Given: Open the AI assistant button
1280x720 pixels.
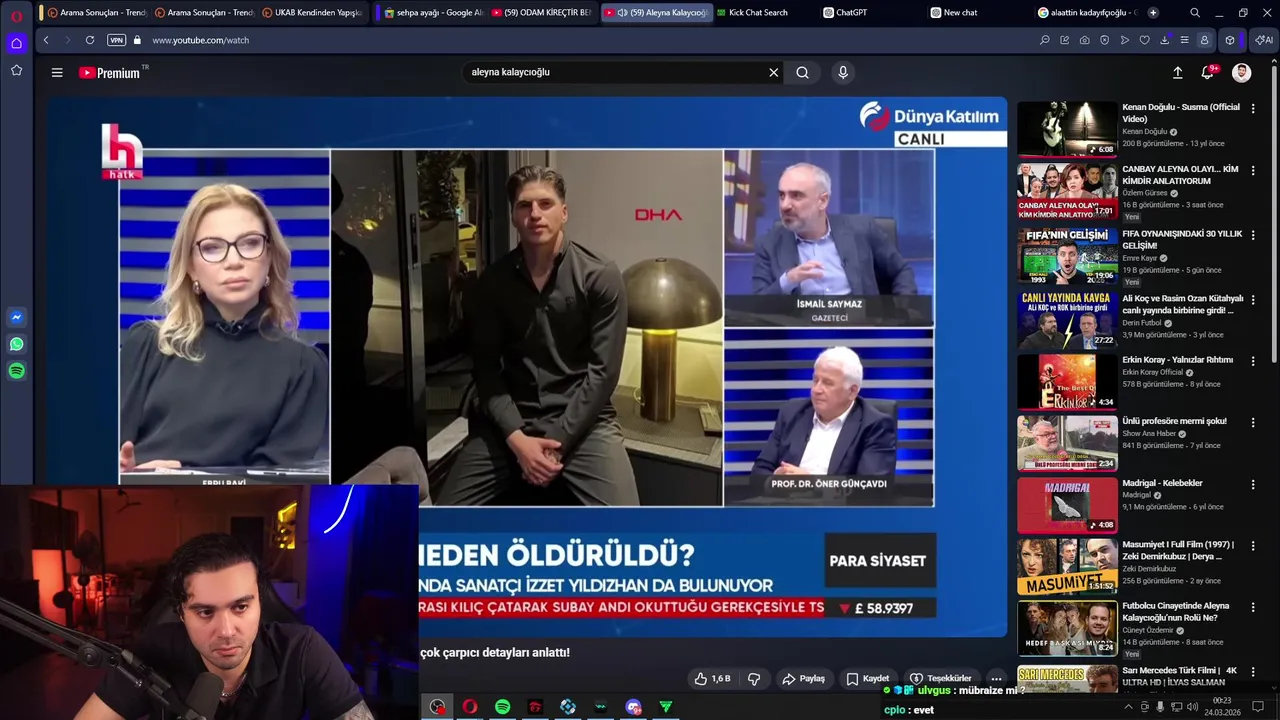Looking at the screenshot, I should click(1262, 40).
